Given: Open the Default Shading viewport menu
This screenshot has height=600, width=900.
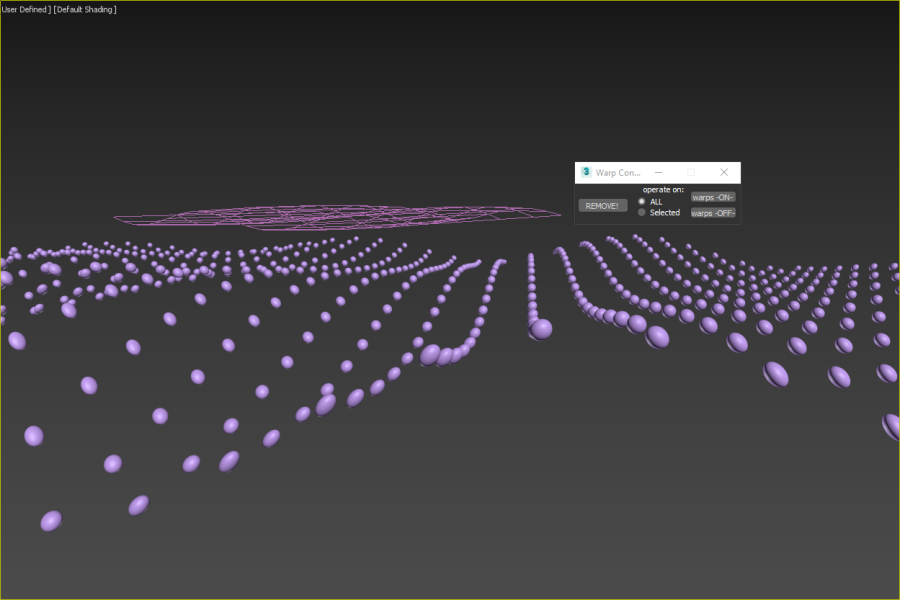Looking at the screenshot, I should click(86, 9).
